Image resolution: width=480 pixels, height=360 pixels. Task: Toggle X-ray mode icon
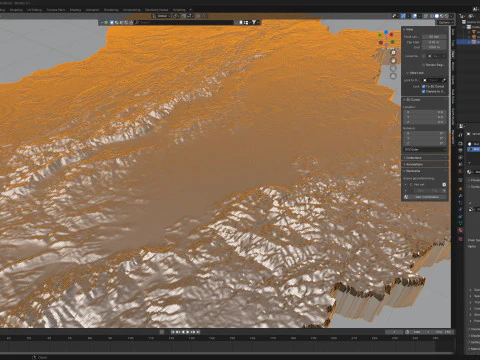(x=426, y=16)
